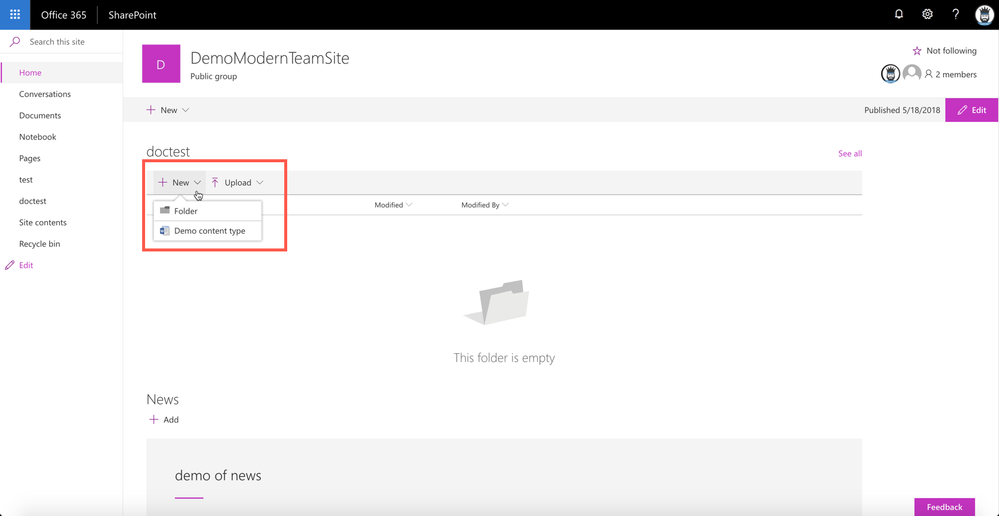Click the doctest web part heading
Image resolution: width=999 pixels, height=516 pixels.
coord(168,152)
